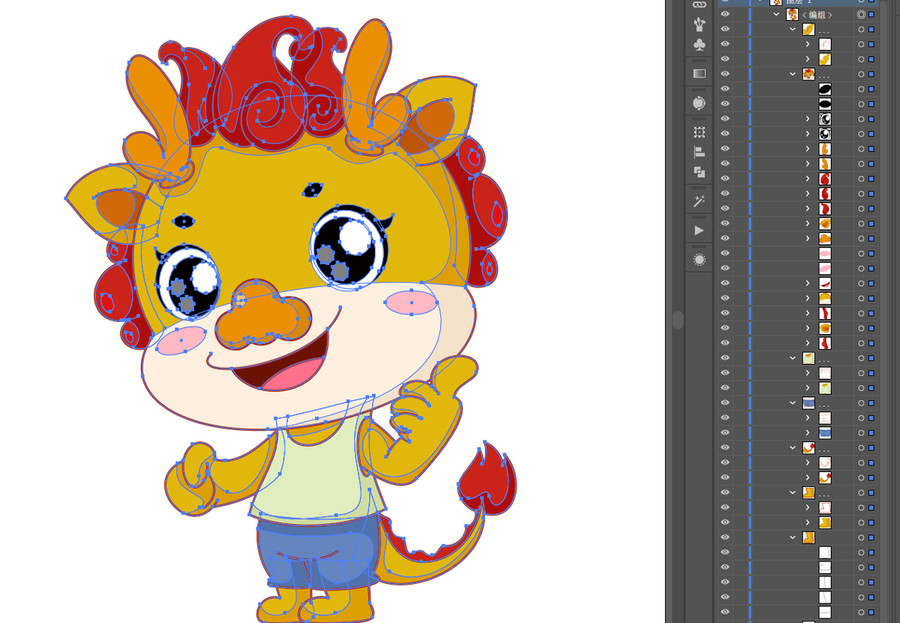This screenshot has width=900, height=623.
Task: Select the red mouth layer thumbnail
Action: [x=825, y=283]
